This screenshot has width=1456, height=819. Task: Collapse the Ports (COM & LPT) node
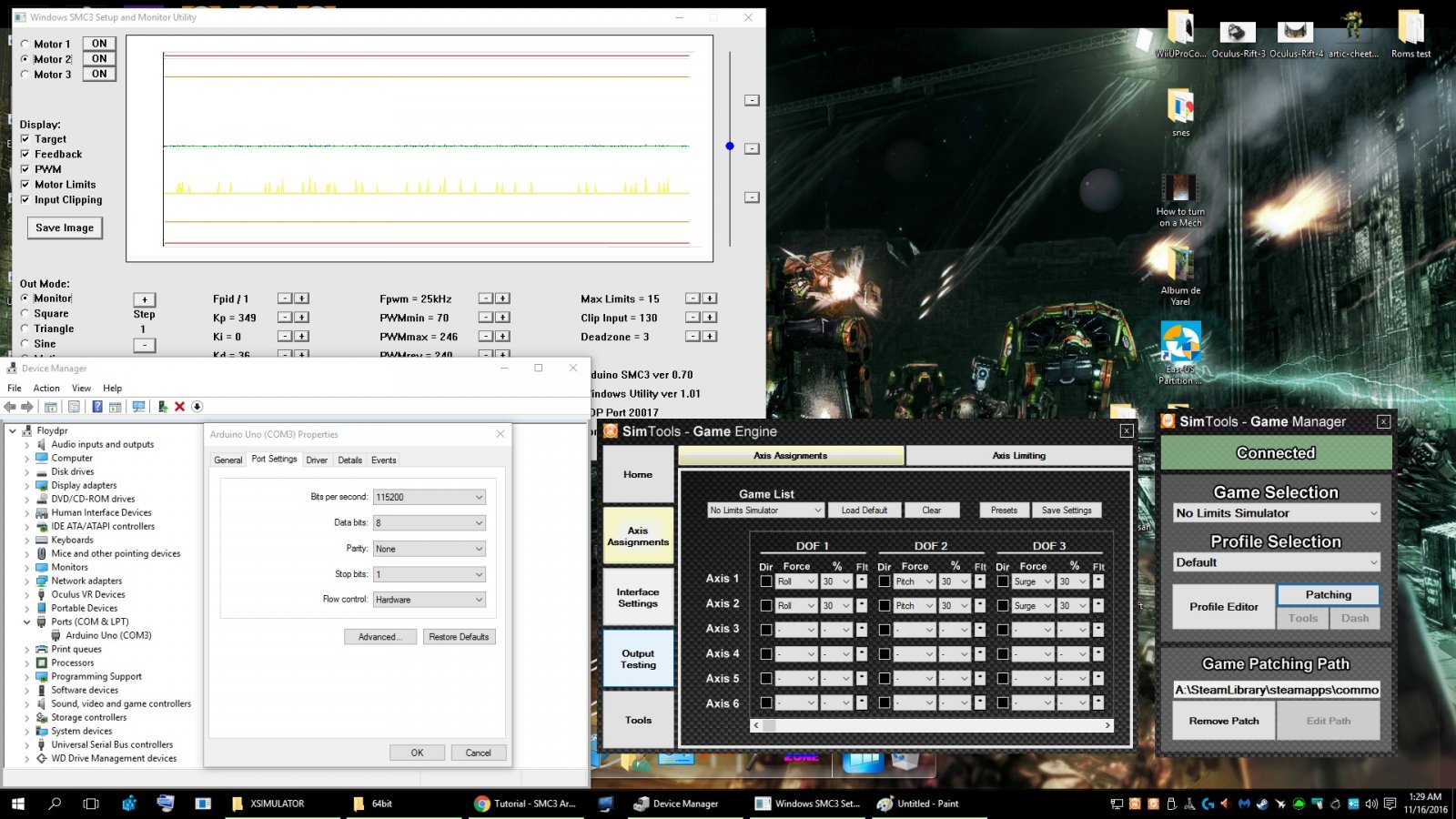click(26, 622)
